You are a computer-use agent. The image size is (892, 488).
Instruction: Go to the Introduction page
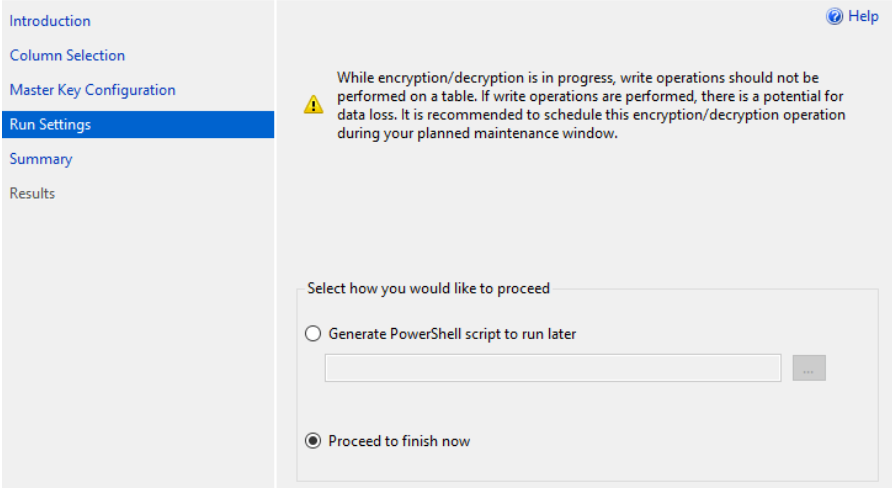click(x=50, y=21)
